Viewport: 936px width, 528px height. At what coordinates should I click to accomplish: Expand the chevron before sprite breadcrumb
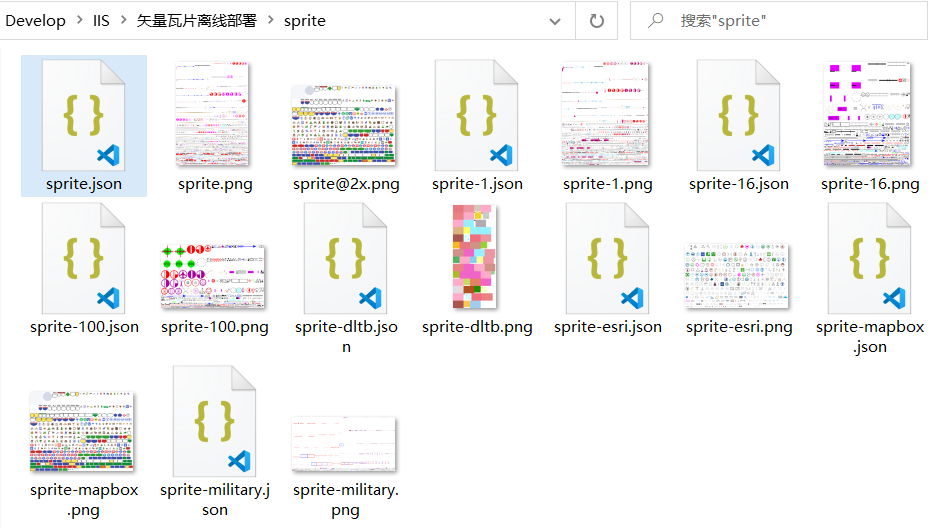[x=270, y=20]
